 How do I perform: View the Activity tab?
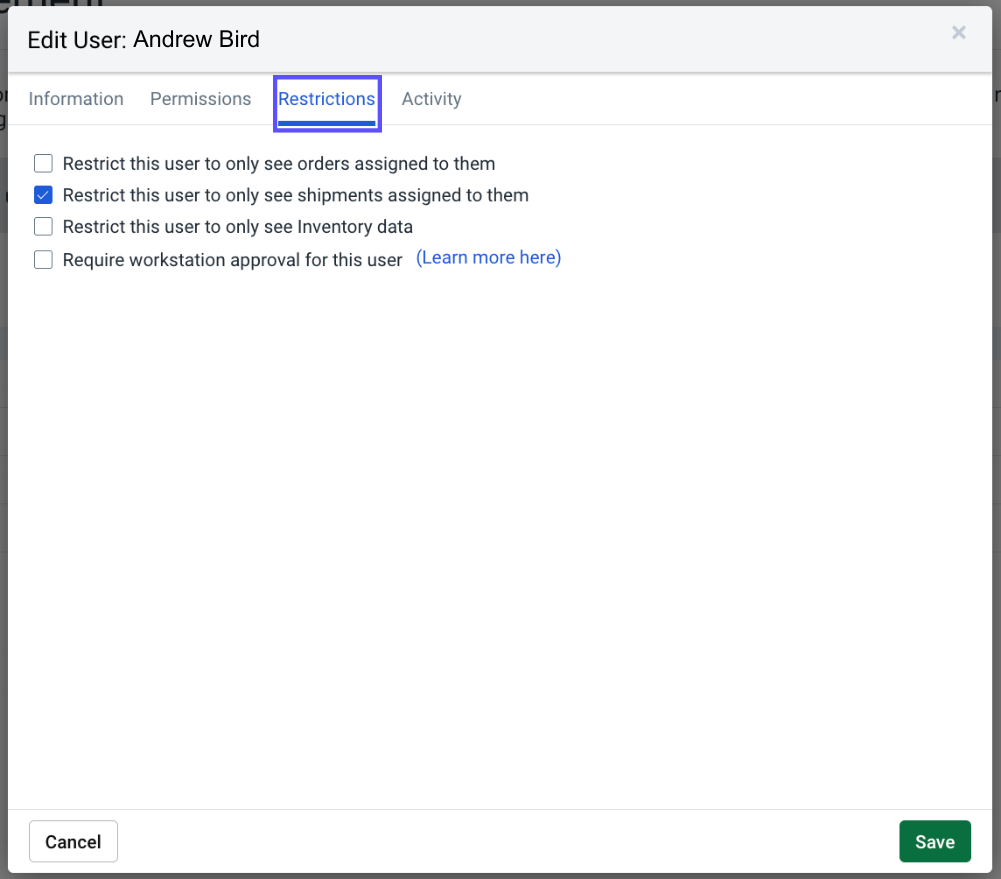pyautogui.click(x=431, y=98)
